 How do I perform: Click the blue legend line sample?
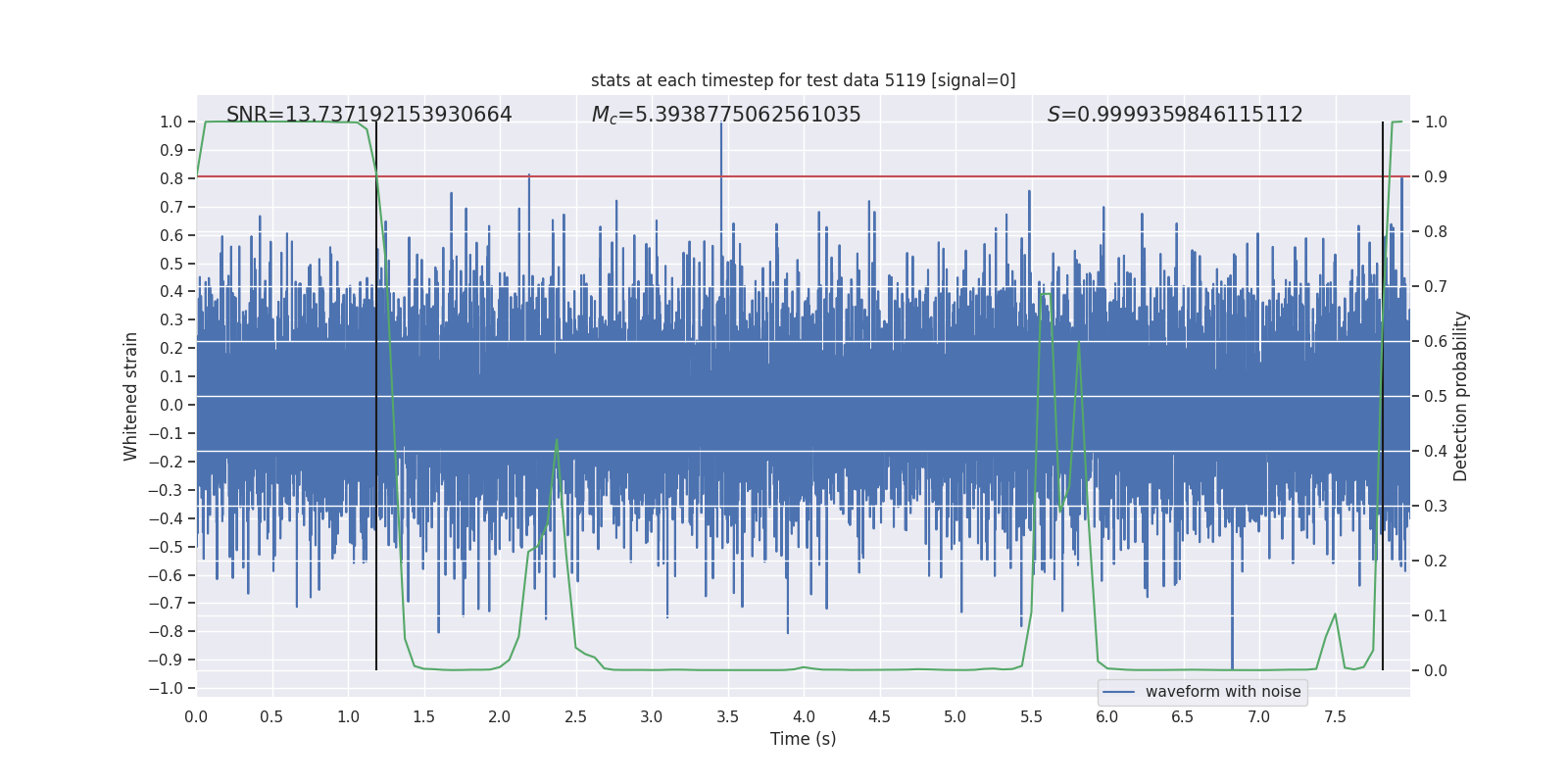click(1118, 692)
